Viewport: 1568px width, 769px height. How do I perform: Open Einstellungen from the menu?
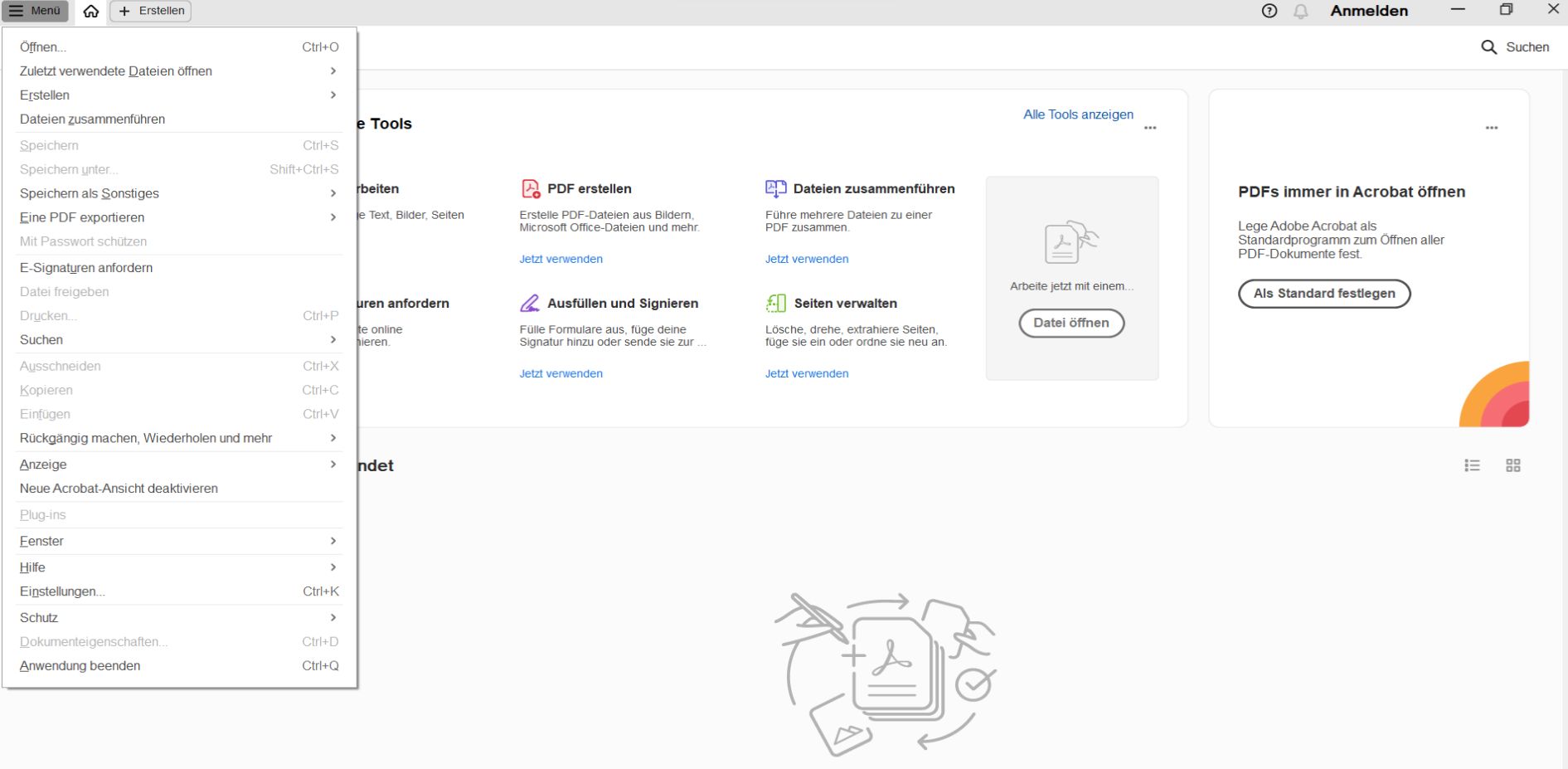pos(63,591)
